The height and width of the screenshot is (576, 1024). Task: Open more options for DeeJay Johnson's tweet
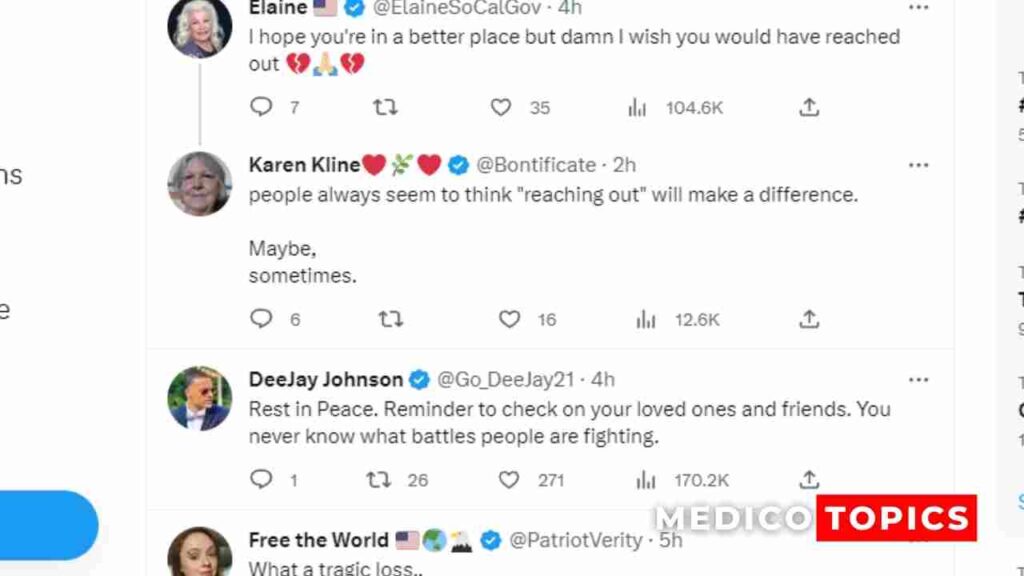coord(918,379)
